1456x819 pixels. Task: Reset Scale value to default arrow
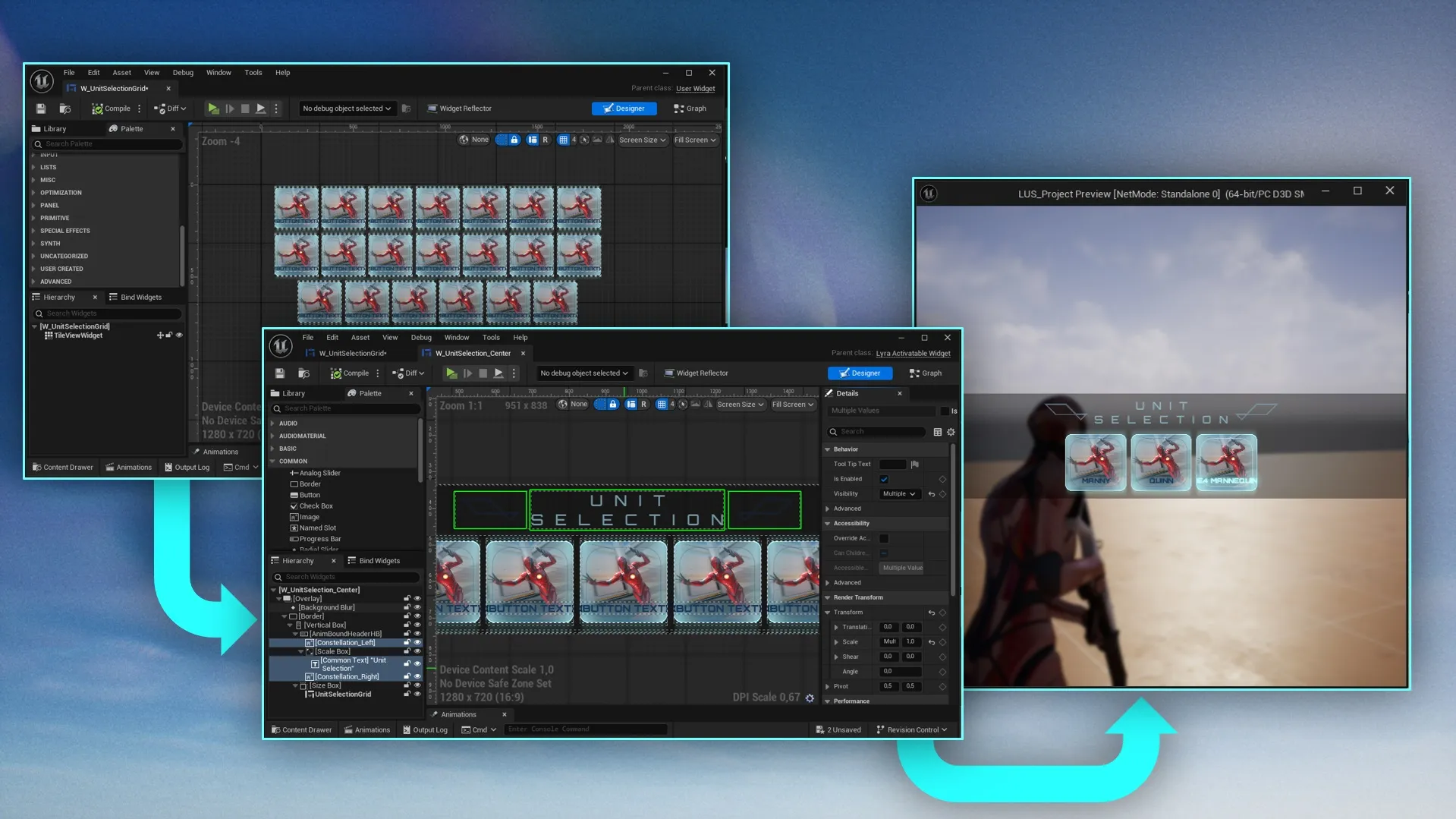pos(932,642)
